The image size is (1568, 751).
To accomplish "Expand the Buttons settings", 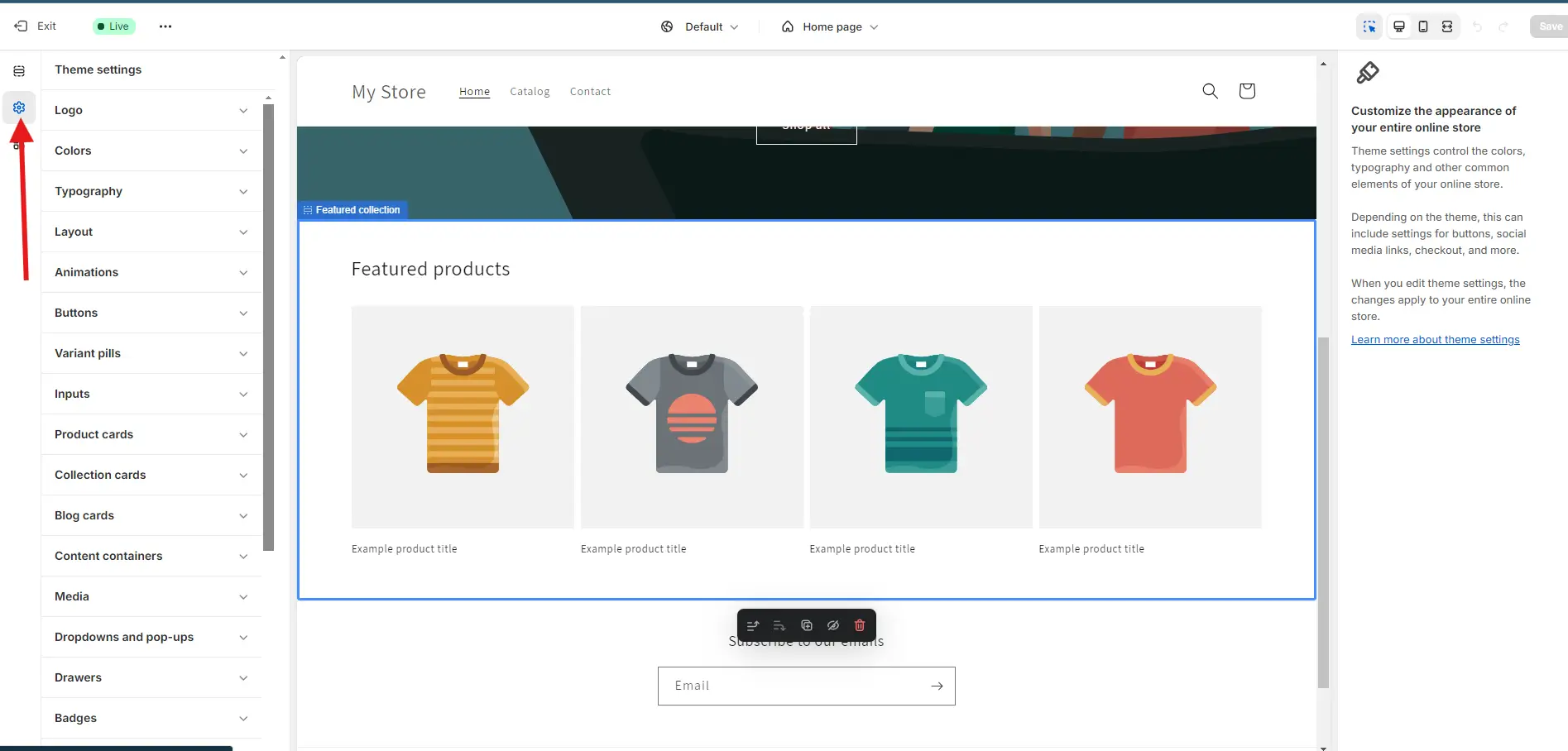I will click(151, 313).
